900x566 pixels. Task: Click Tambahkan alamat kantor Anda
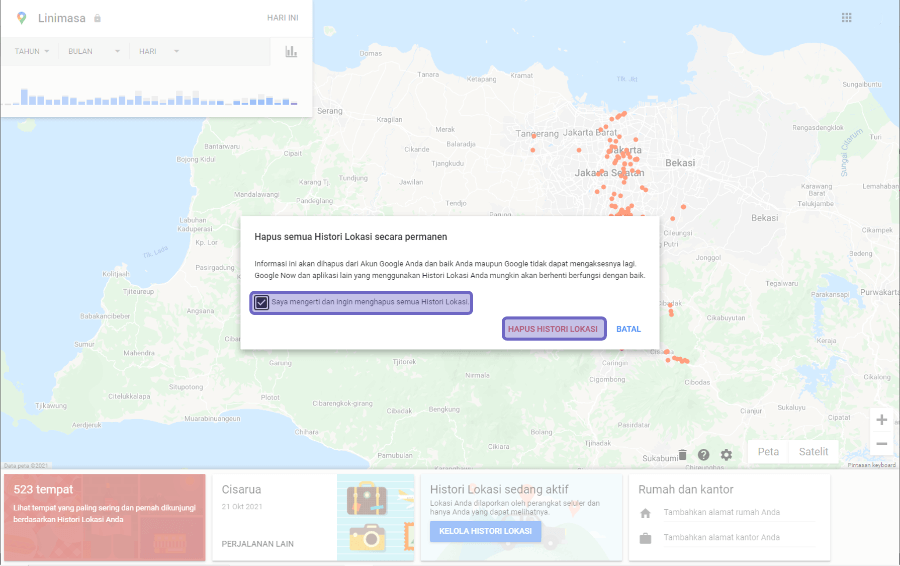pos(721,537)
